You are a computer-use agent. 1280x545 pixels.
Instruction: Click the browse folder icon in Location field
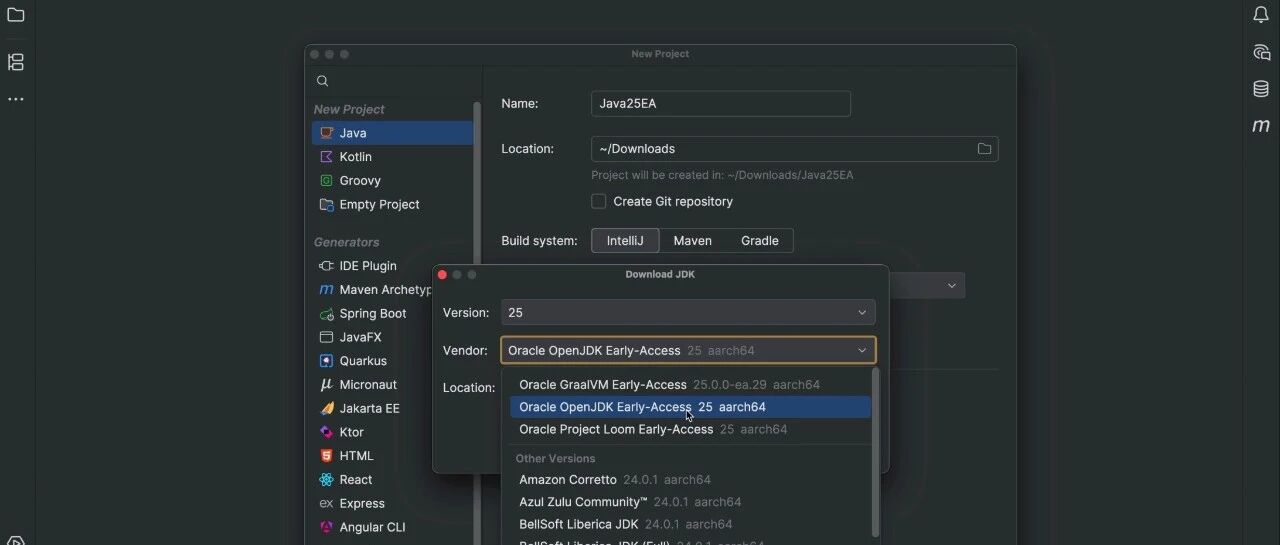(984, 149)
